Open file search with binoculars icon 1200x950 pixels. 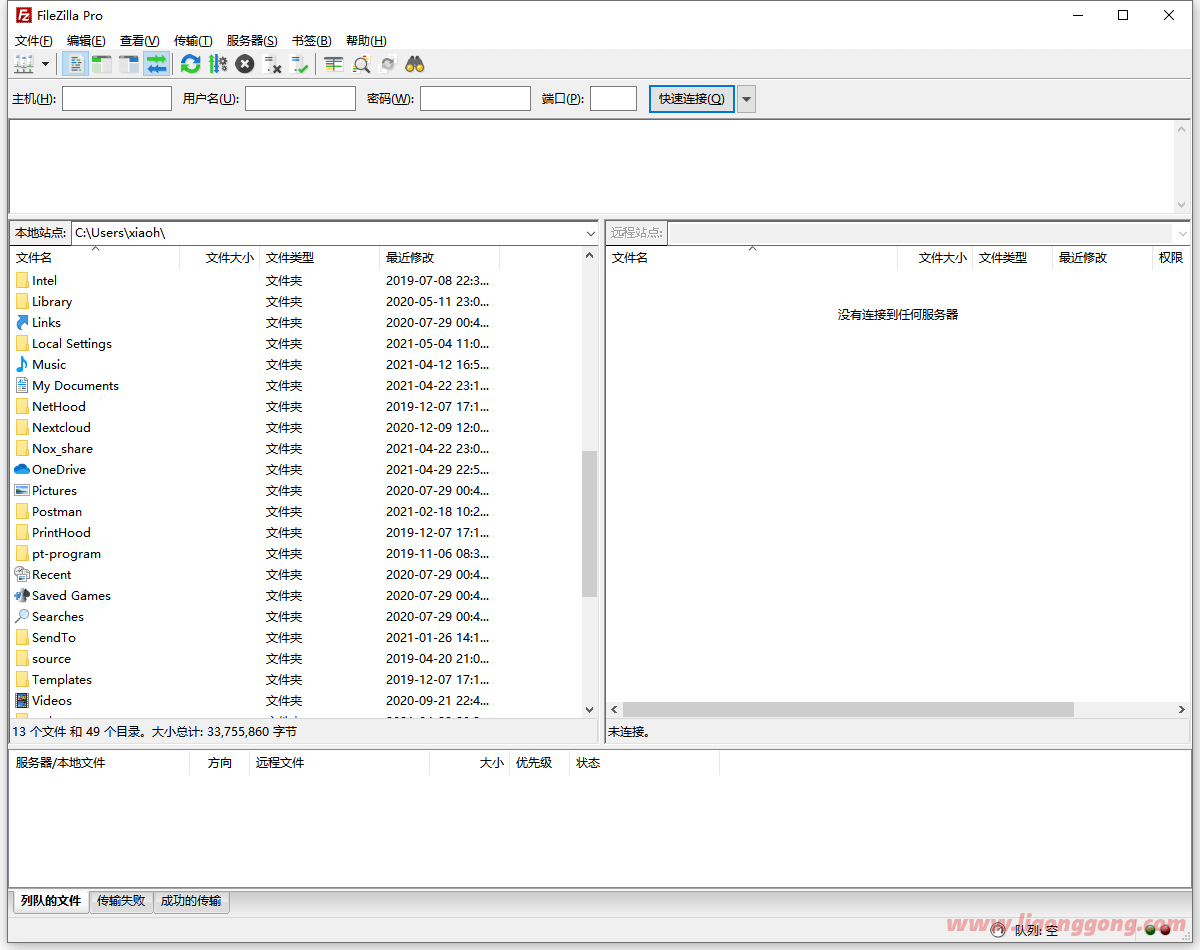415,64
